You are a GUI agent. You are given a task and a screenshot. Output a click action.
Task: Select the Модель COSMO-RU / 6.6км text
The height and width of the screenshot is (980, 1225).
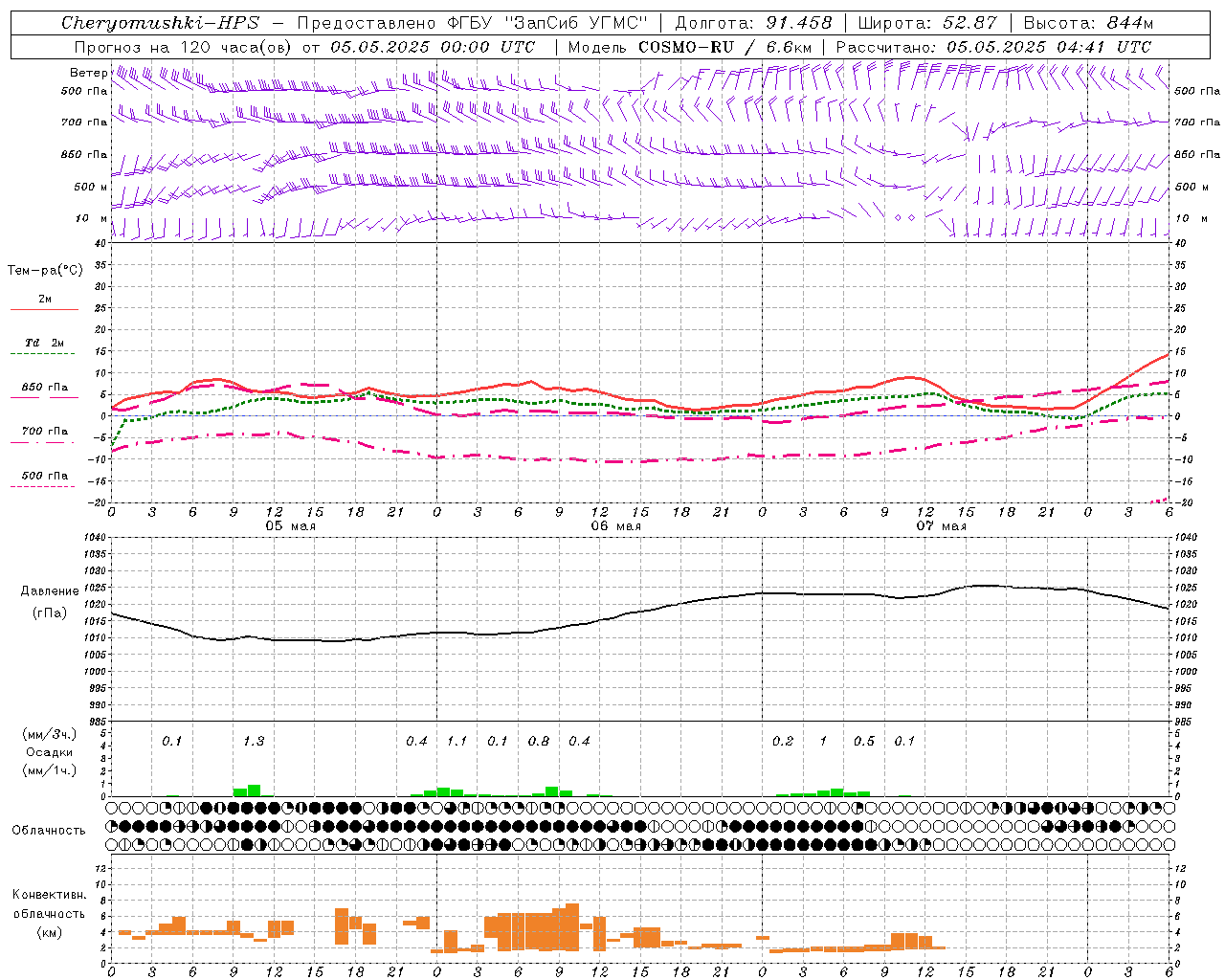[x=690, y=47]
